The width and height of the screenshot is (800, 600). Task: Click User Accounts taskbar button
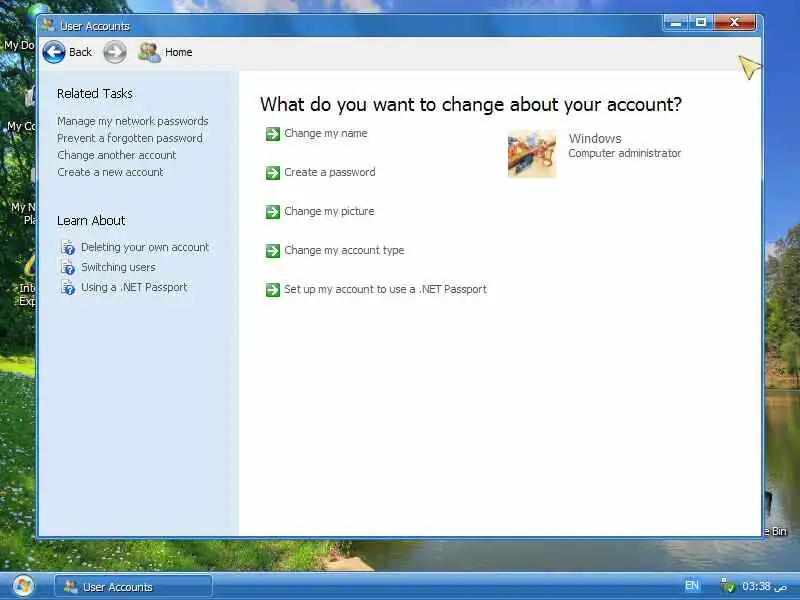coord(134,586)
